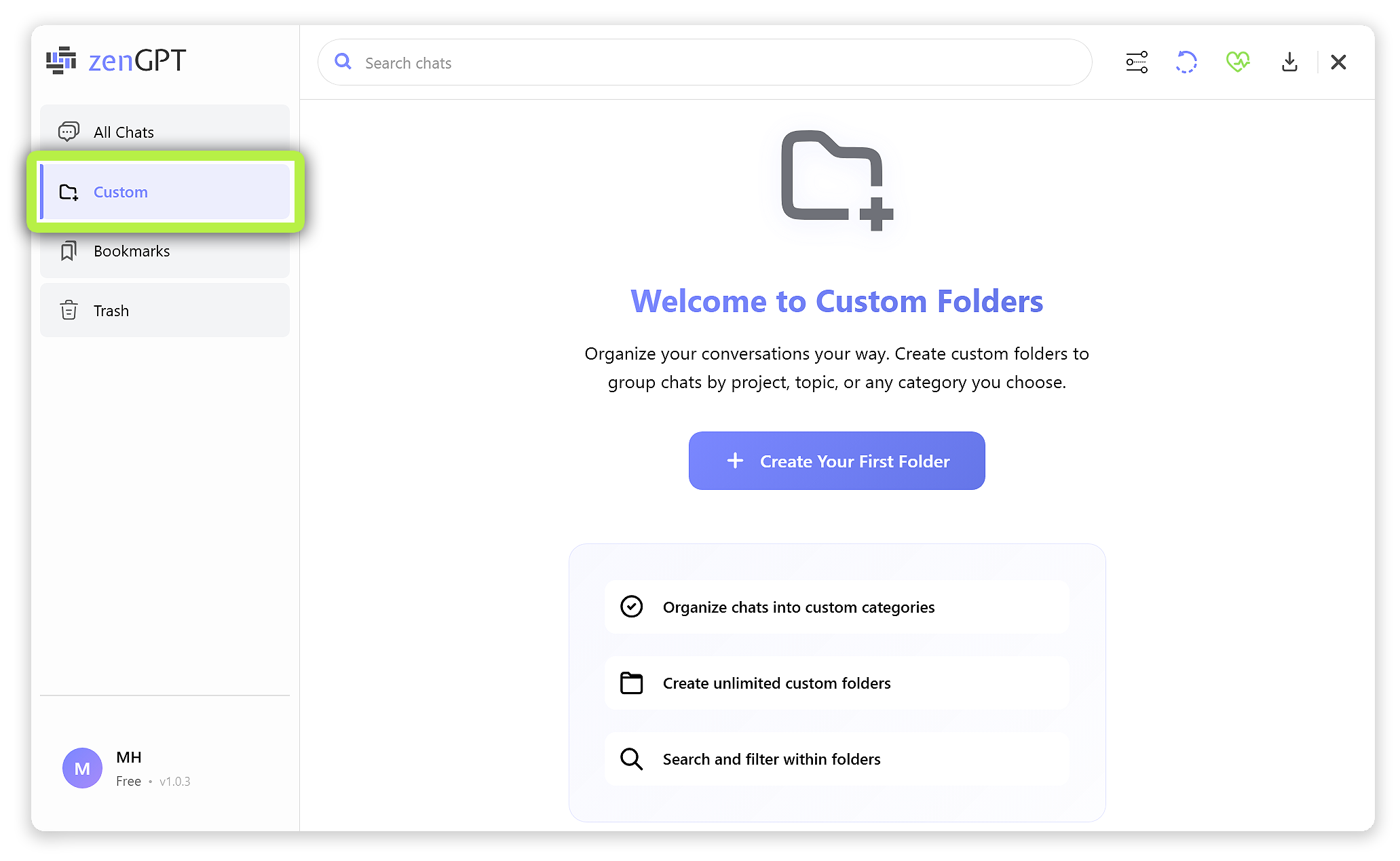View deleted chats in Trash
The width and height of the screenshot is (1400, 861).
111,310
